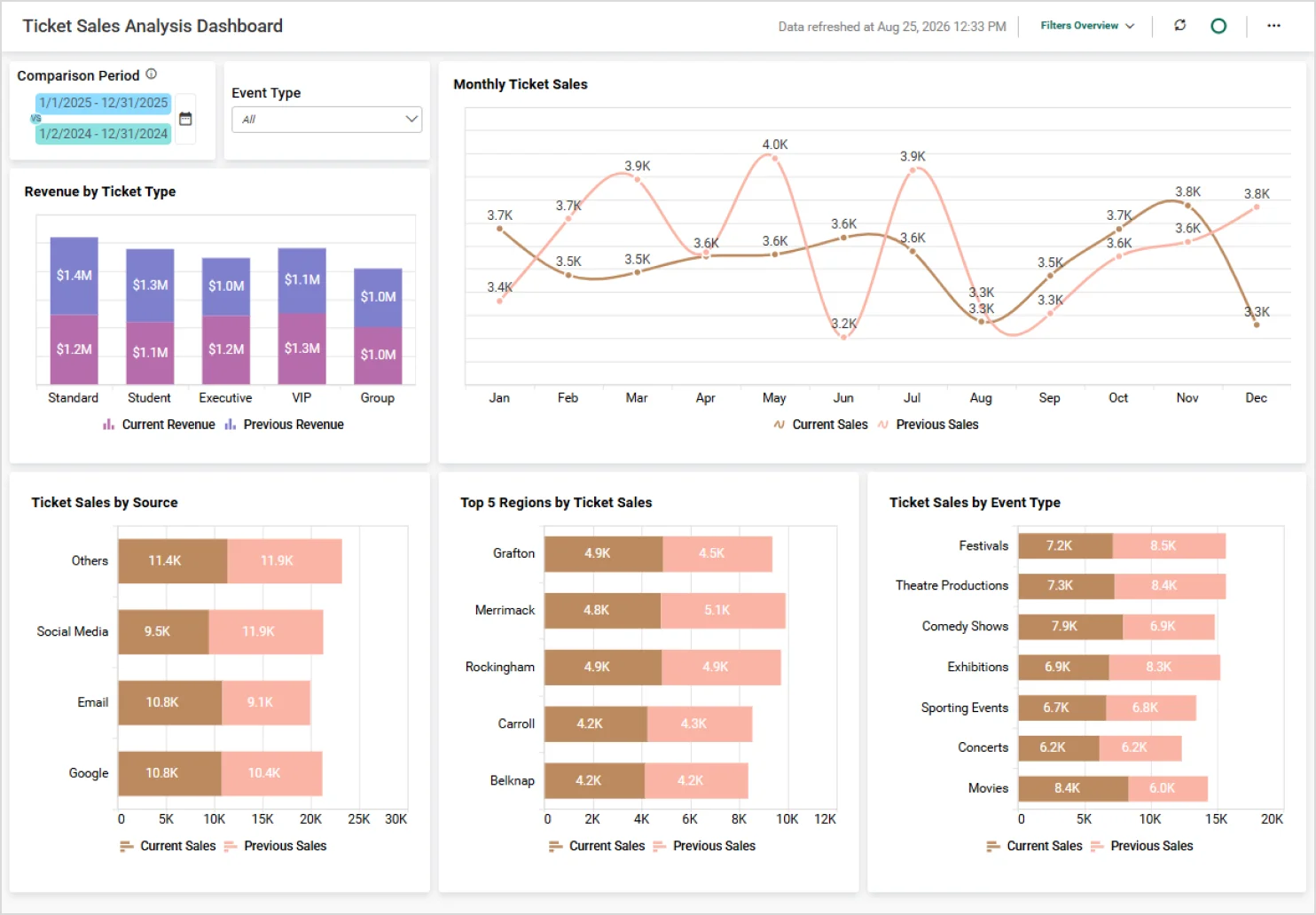Click the Social Media axis label
This screenshot has height=915, width=1316.
click(x=73, y=632)
